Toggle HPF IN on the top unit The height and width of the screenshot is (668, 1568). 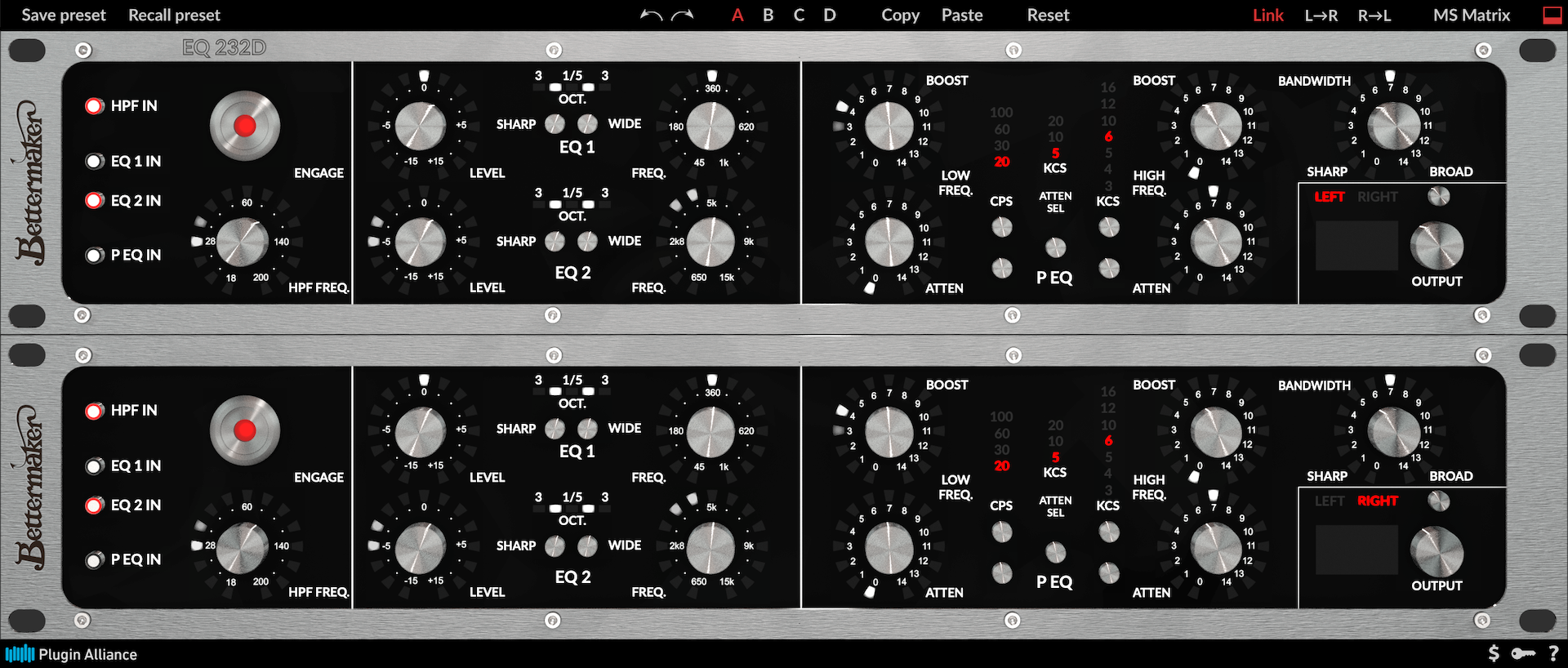tap(95, 106)
